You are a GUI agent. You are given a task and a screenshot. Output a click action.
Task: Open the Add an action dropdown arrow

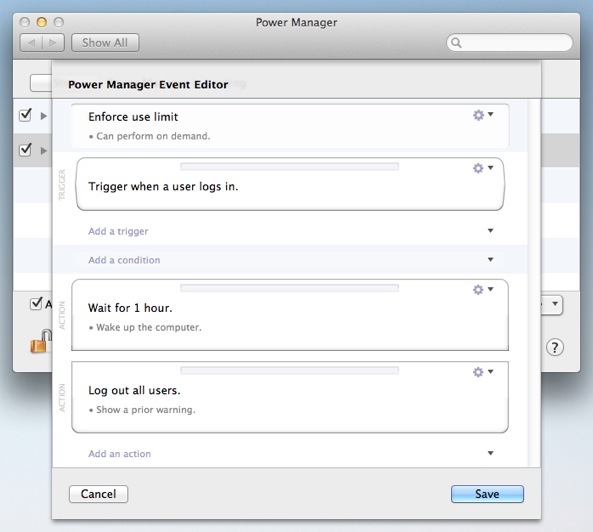[x=491, y=453]
